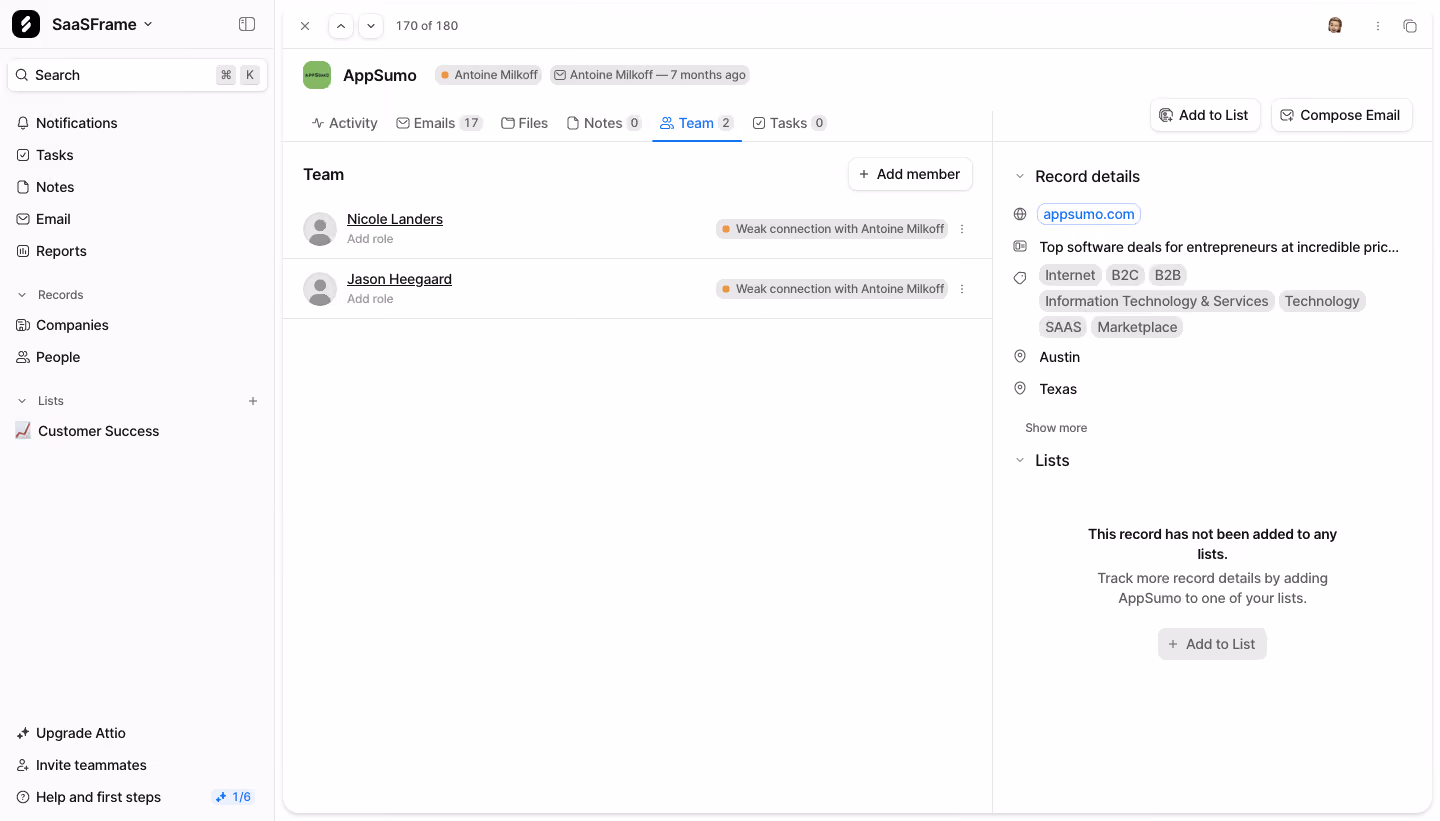Image resolution: width=1440 pixels, height=821 pixels.
Task: Go to previous record with up chevron
Action: click(341, 26)
